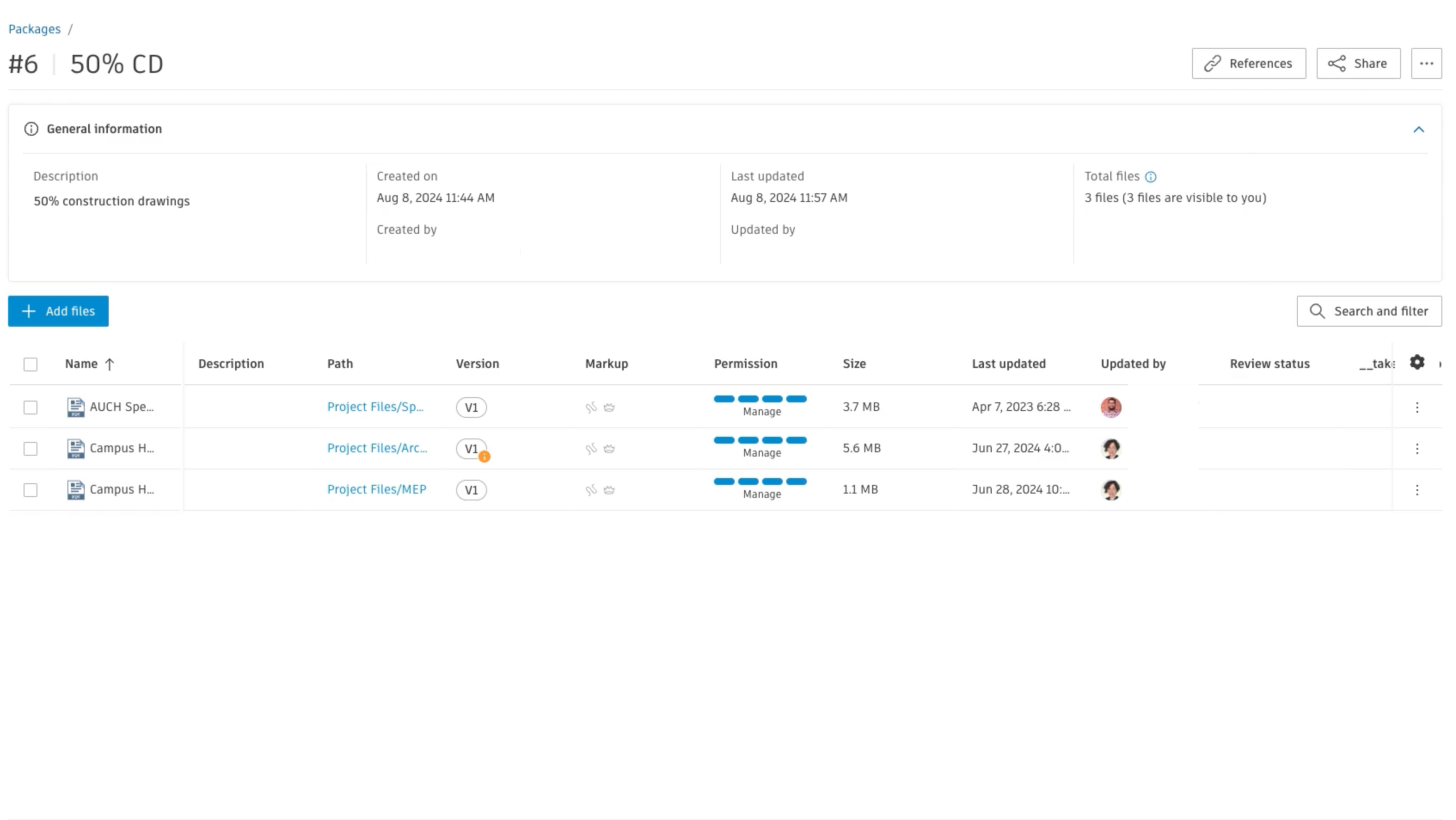The height and width of the screenshot is (820, 1456).
Task: Open the Project Files/MEP path link
Action: tap(376, 490)
